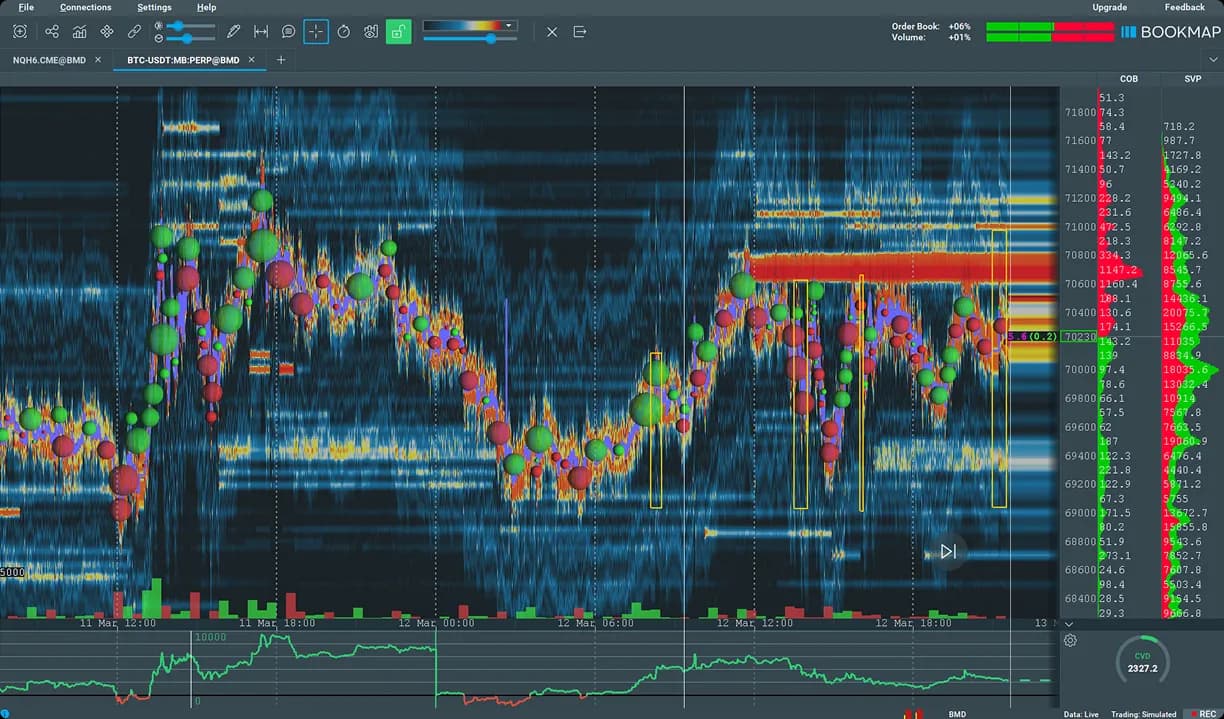Switch to the NQH6.CME@BMD tab
This screenshot has height=719, width=1224.
coord(52,60)
